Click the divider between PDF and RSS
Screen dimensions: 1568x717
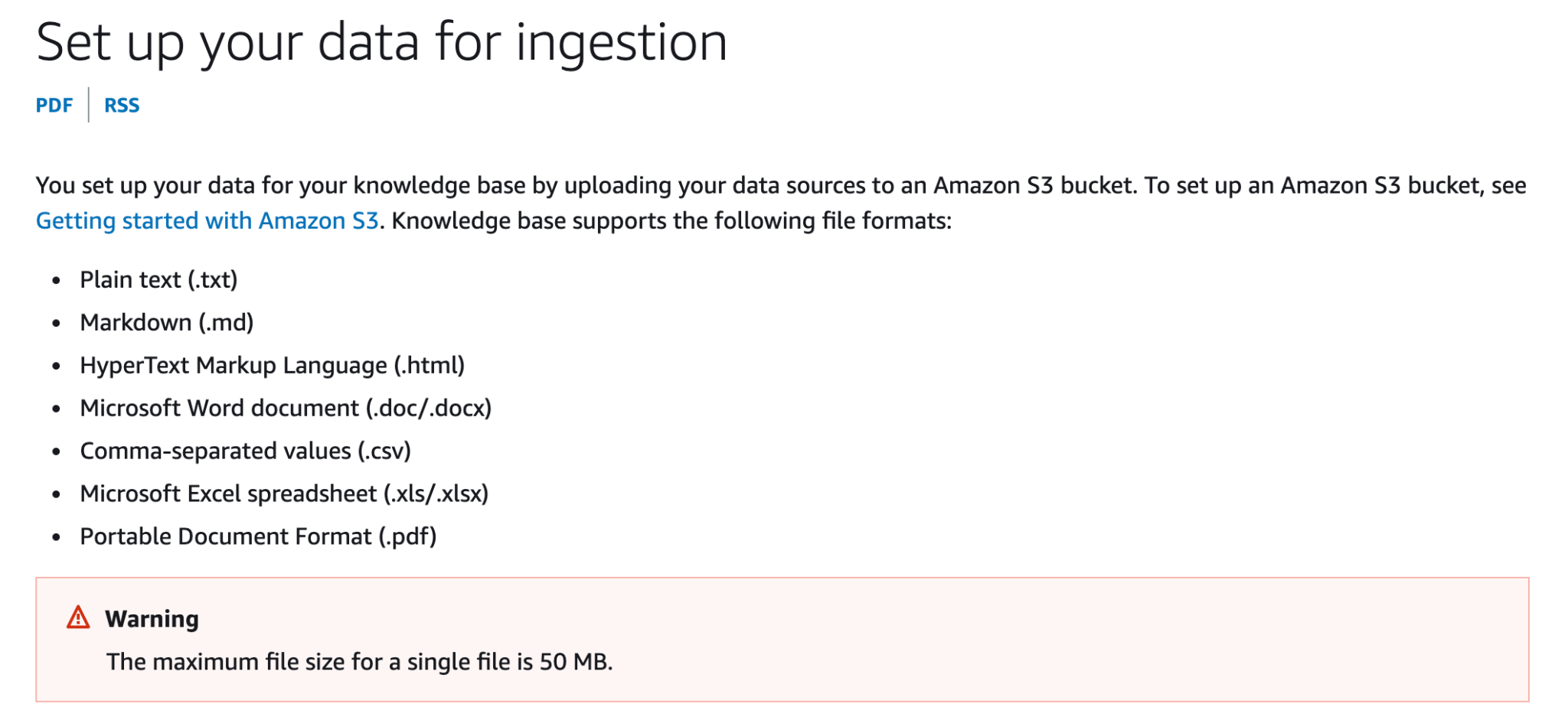pos(90,104)
